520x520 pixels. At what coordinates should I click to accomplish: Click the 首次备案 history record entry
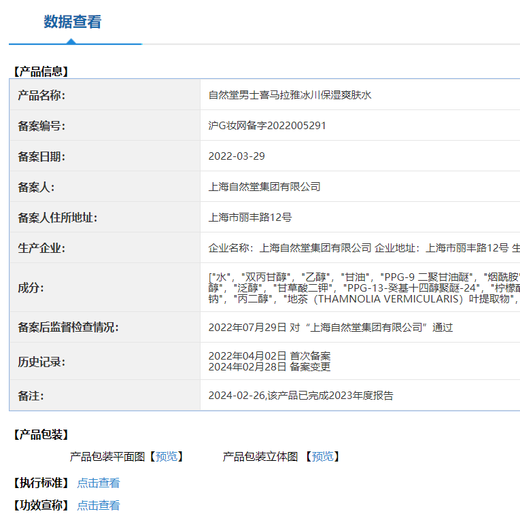pyautogui.click(x=269, y=356)
